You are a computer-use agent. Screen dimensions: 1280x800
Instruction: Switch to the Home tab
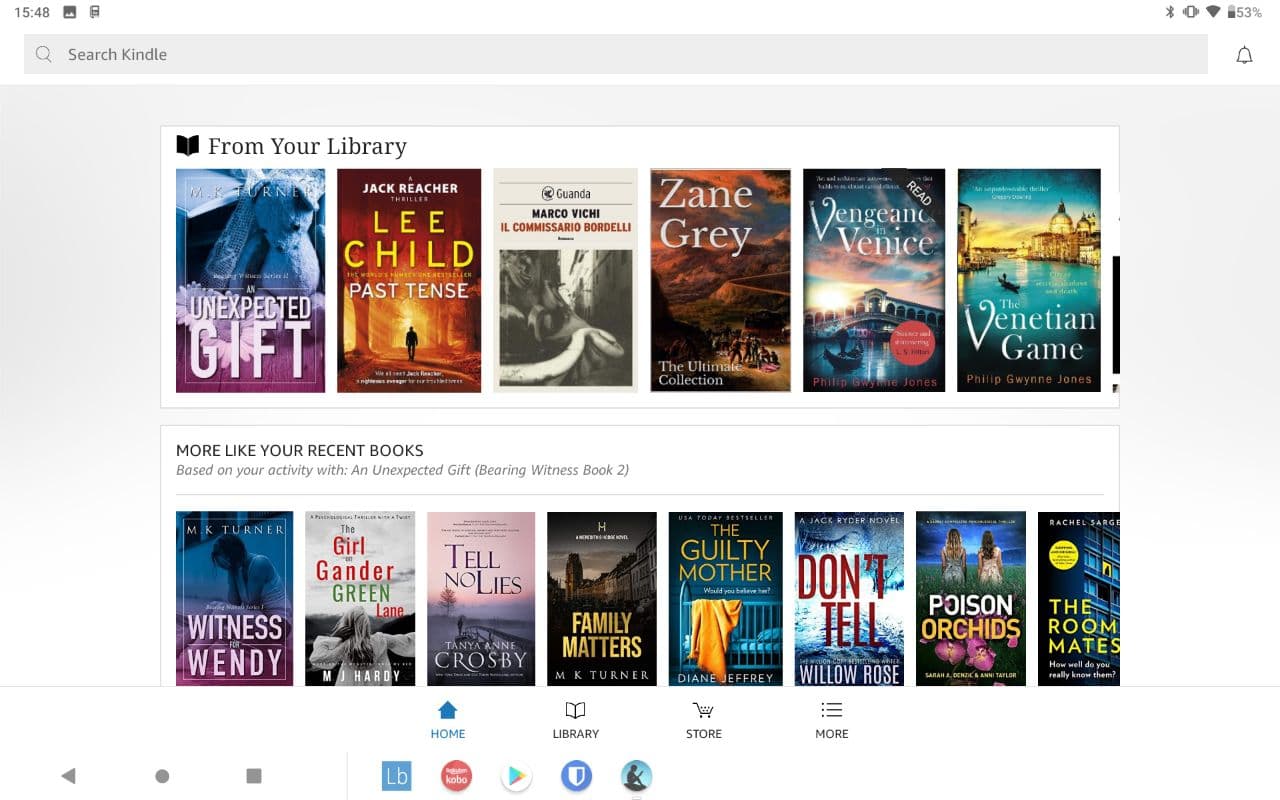click(448, 720)
